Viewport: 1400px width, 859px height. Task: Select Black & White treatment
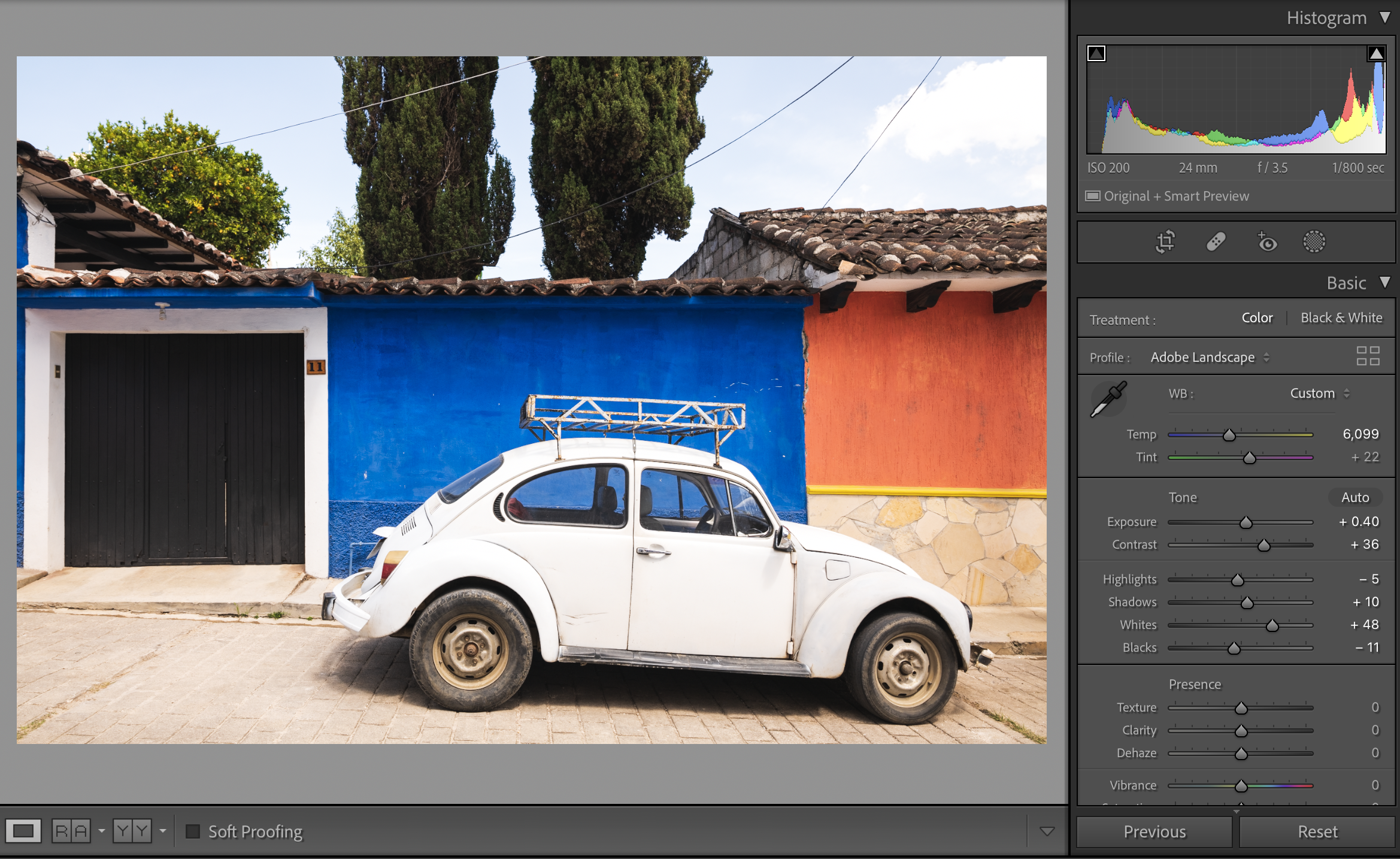pyautogui.click(x=1341, y=318)
